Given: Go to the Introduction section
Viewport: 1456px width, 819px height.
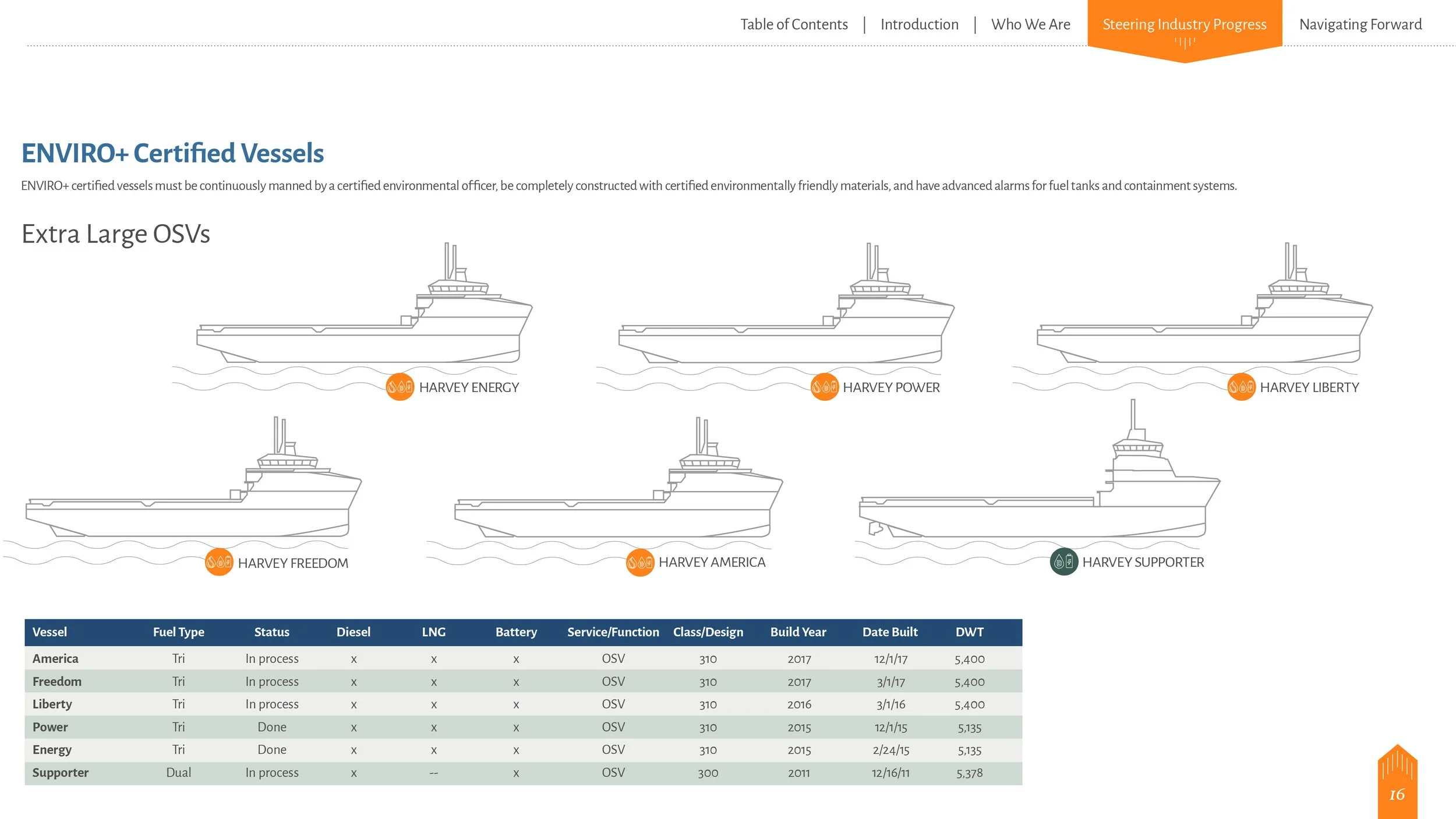Looking at the screenshot, I should pyautogui.click(x=919, y=24).
